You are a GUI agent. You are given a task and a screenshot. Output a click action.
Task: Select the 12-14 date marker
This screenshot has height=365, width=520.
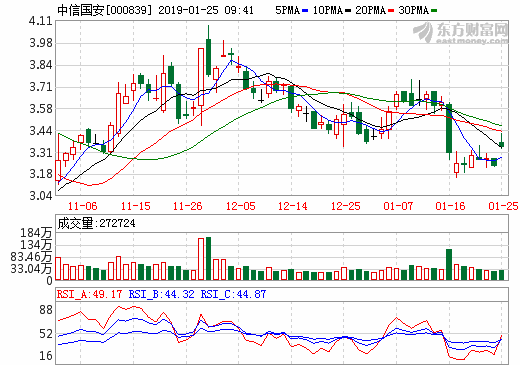point(292,206)
